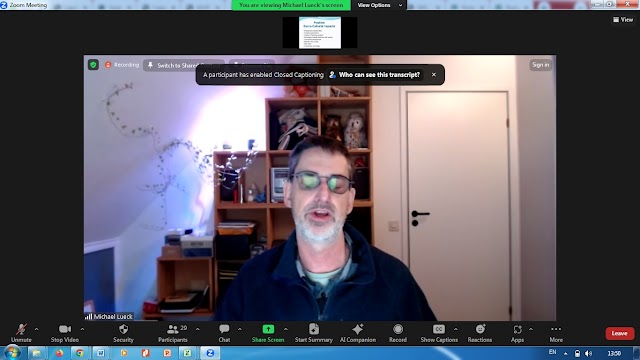Image resolution: width=640 pixels, height=360 pixels.
Task: Open the Windows Start menu
Action: click(x=11, y=353)
